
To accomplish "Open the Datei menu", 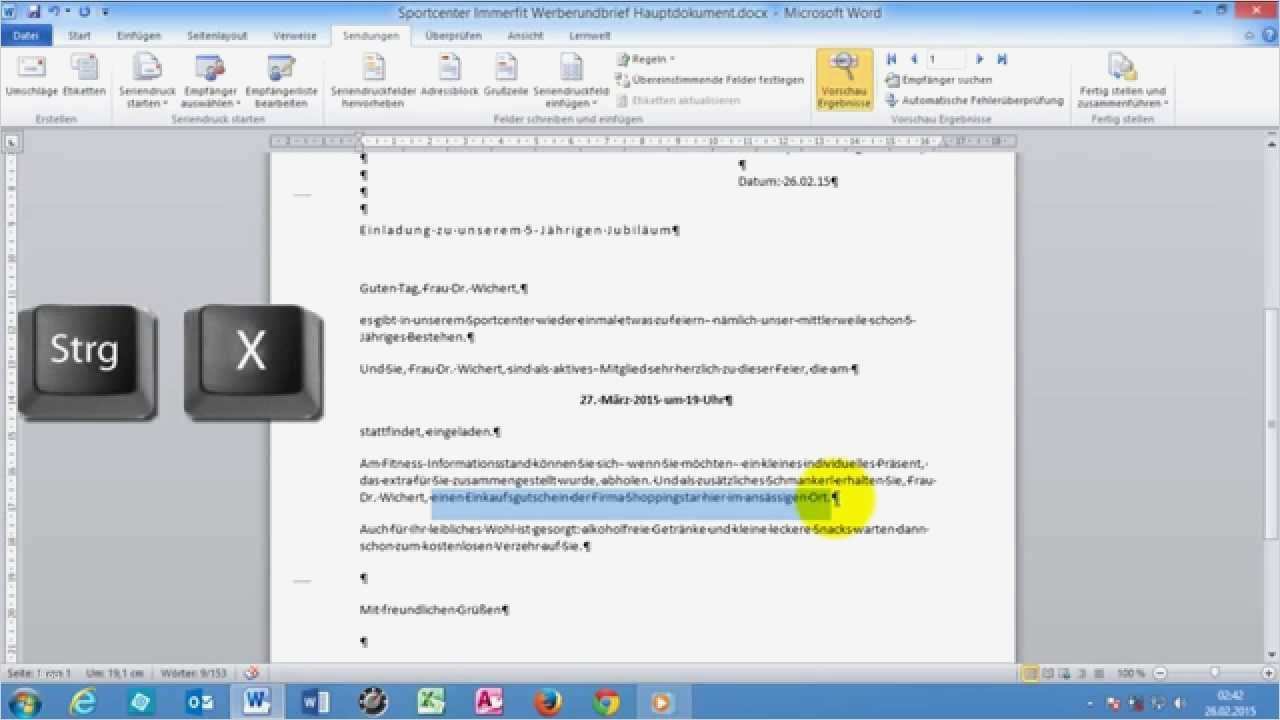I will (x=25, y=35).
